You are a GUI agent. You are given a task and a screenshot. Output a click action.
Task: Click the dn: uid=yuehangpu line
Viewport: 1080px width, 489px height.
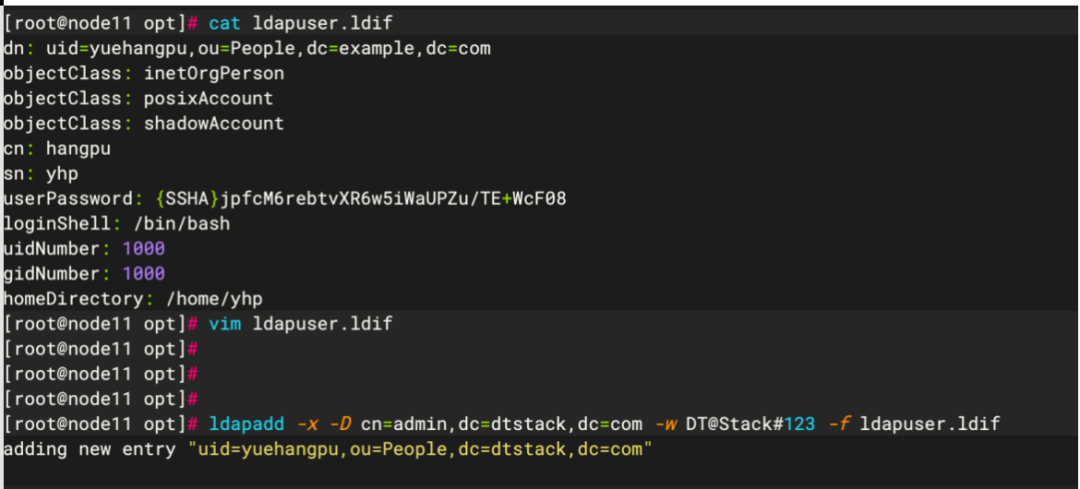click(247, 48)
